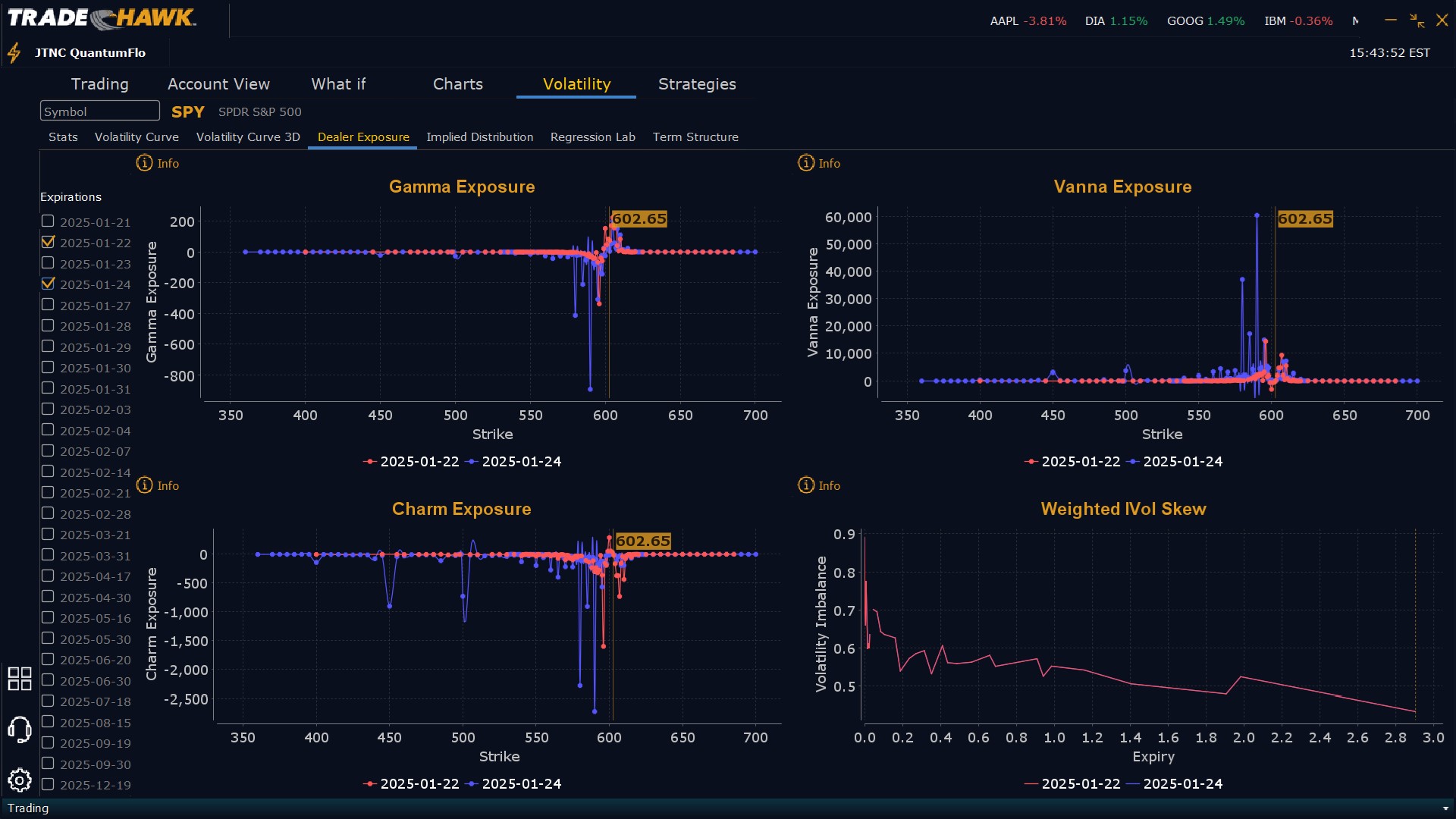
Task: Switch to the Charts tab
Action: (457, 84)
